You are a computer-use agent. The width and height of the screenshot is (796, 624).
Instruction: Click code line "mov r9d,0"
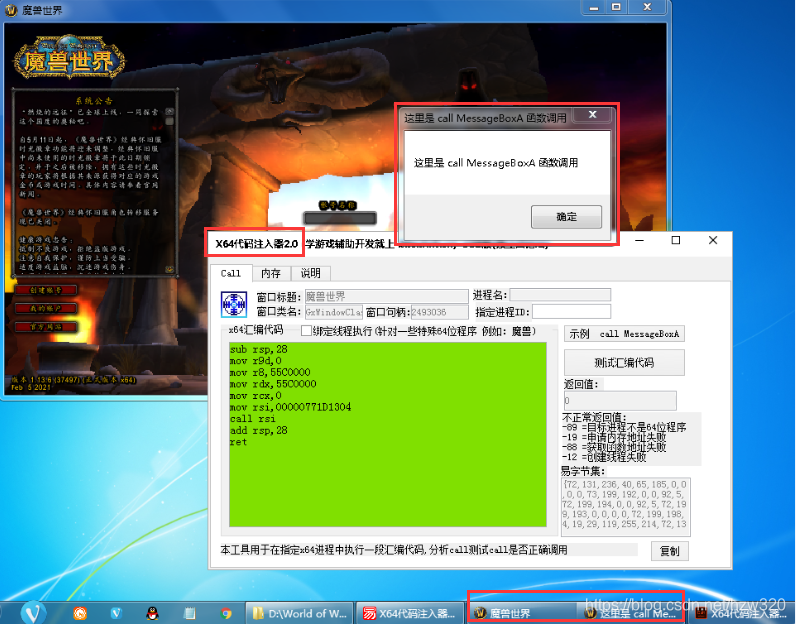click(255, 361)
